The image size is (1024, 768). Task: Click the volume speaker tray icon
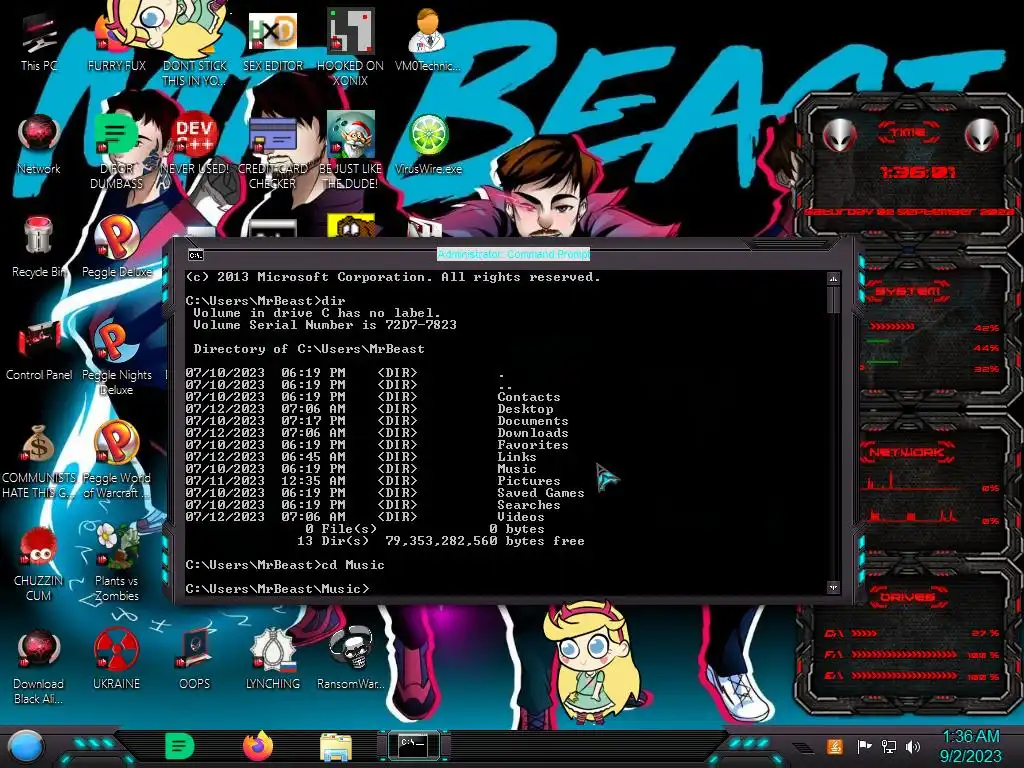(x=913, y=746)
